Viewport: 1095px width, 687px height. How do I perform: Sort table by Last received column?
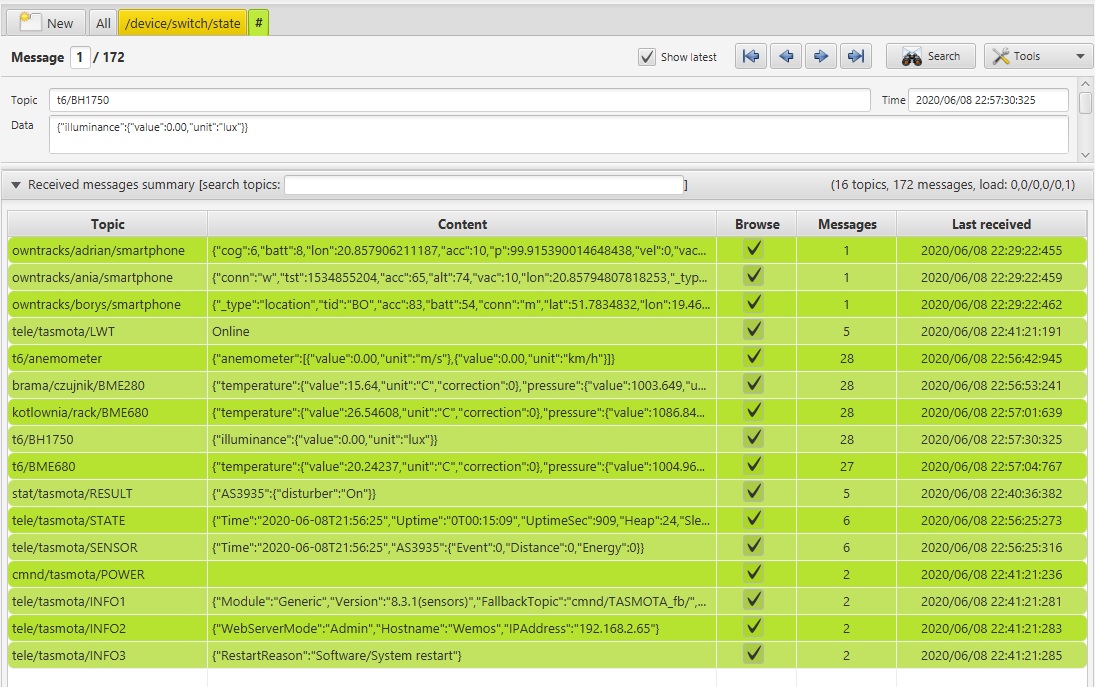(x=990, y=224)
